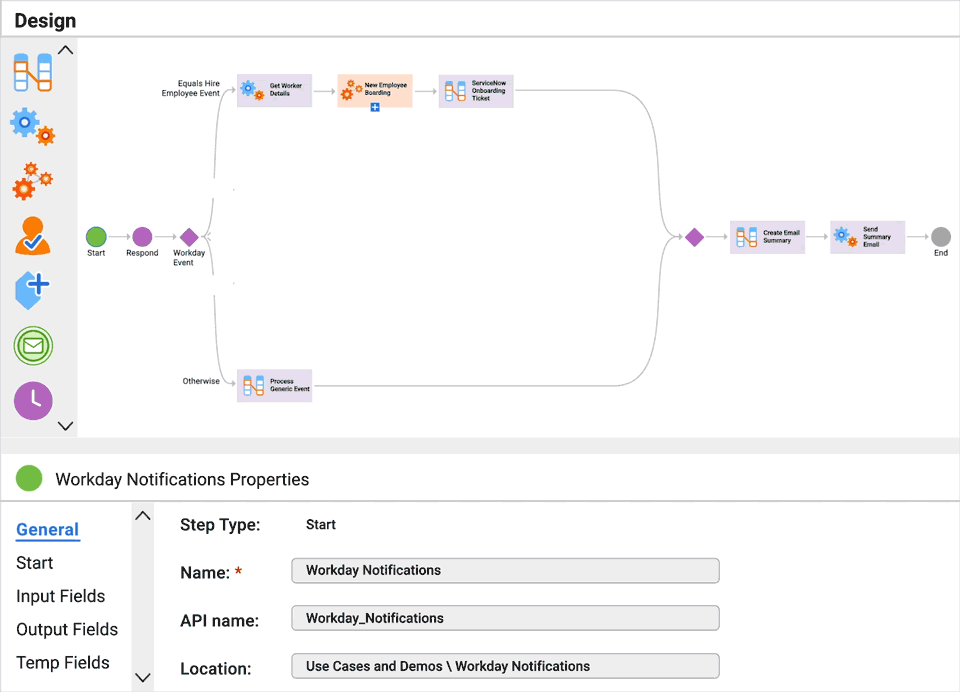The image size is (960, 692).
Task: Click the plus button under New Employee Boarding
Action: 375,106
